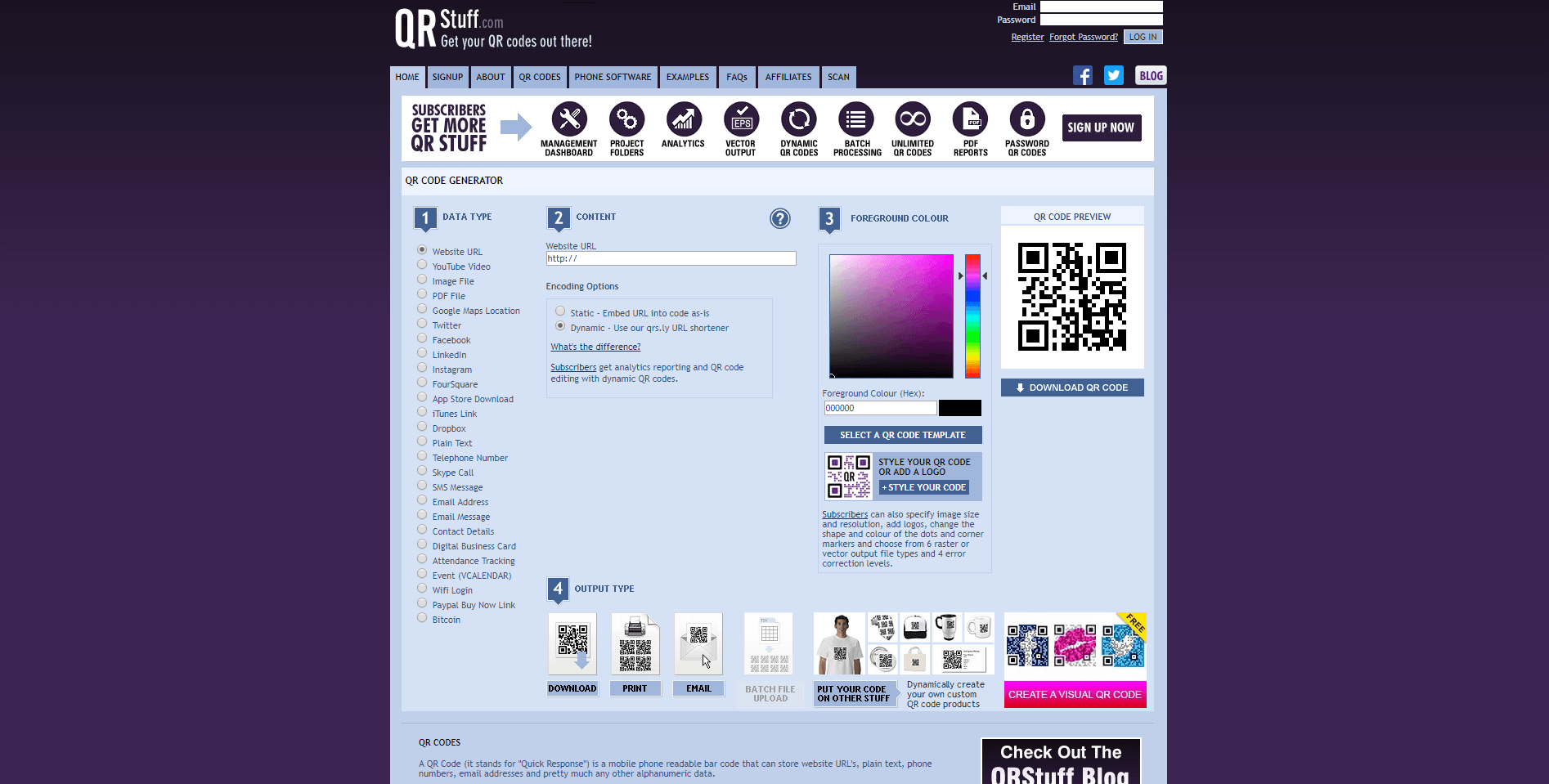Image resolution: width=1549 pixels, height=784 pixels.
Task: Select the Email Address data type
Action: [x=422, y=500]
